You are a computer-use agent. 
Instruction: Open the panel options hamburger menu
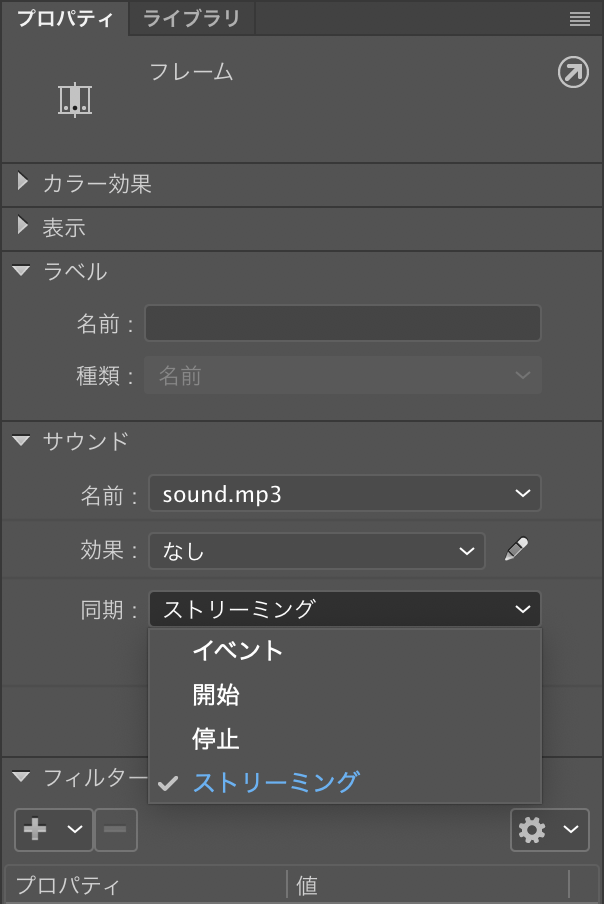tap(579, 19)
